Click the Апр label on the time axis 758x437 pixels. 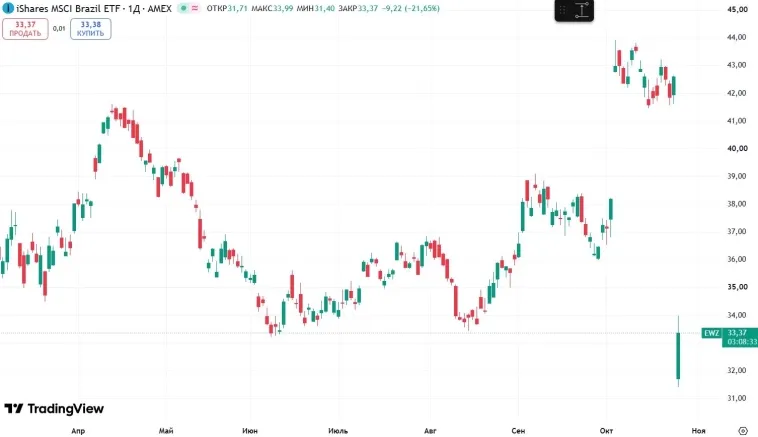click(x=78, y=431)
